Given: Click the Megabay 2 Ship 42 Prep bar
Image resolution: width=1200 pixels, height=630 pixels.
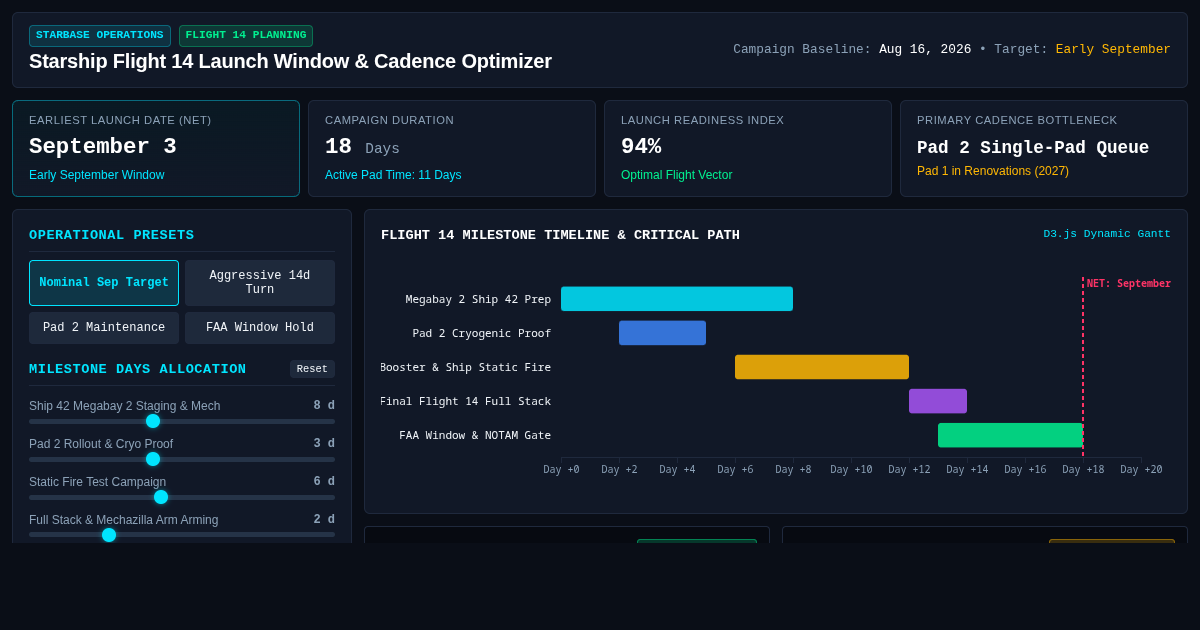Looking at the screenshot, I should click(677, 299).
